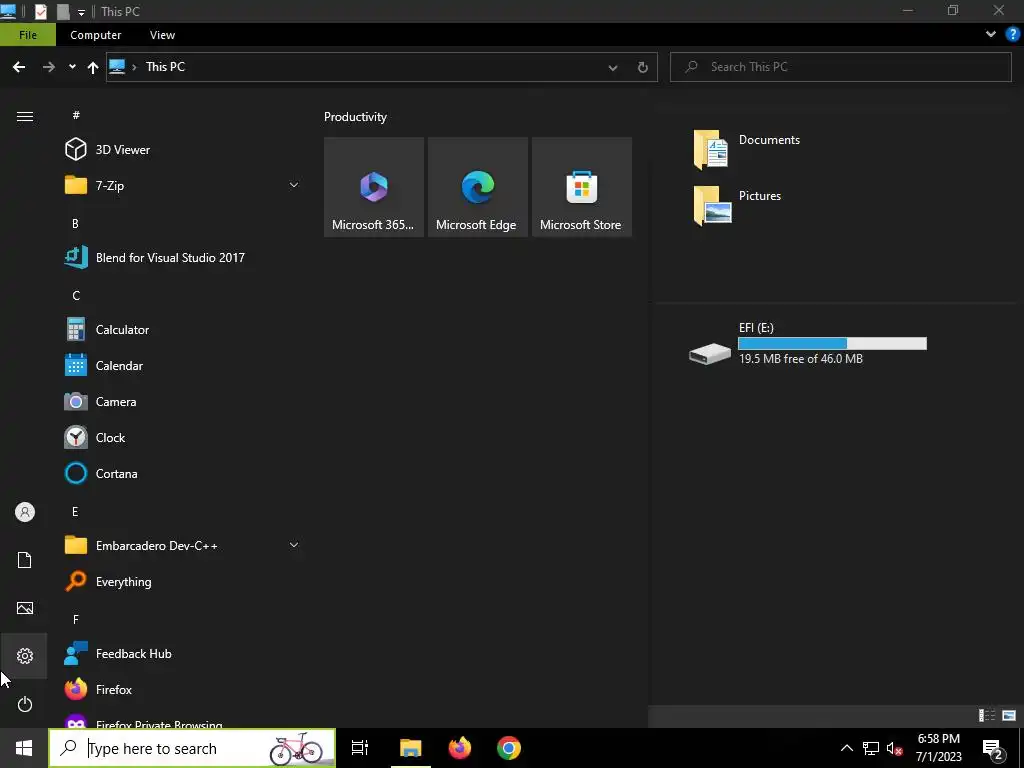Viewport: 1024px width, 768px height.
Task: Click the Start menu hamburger expand icon
Action: pyautogui.click(x=25, y=116)
